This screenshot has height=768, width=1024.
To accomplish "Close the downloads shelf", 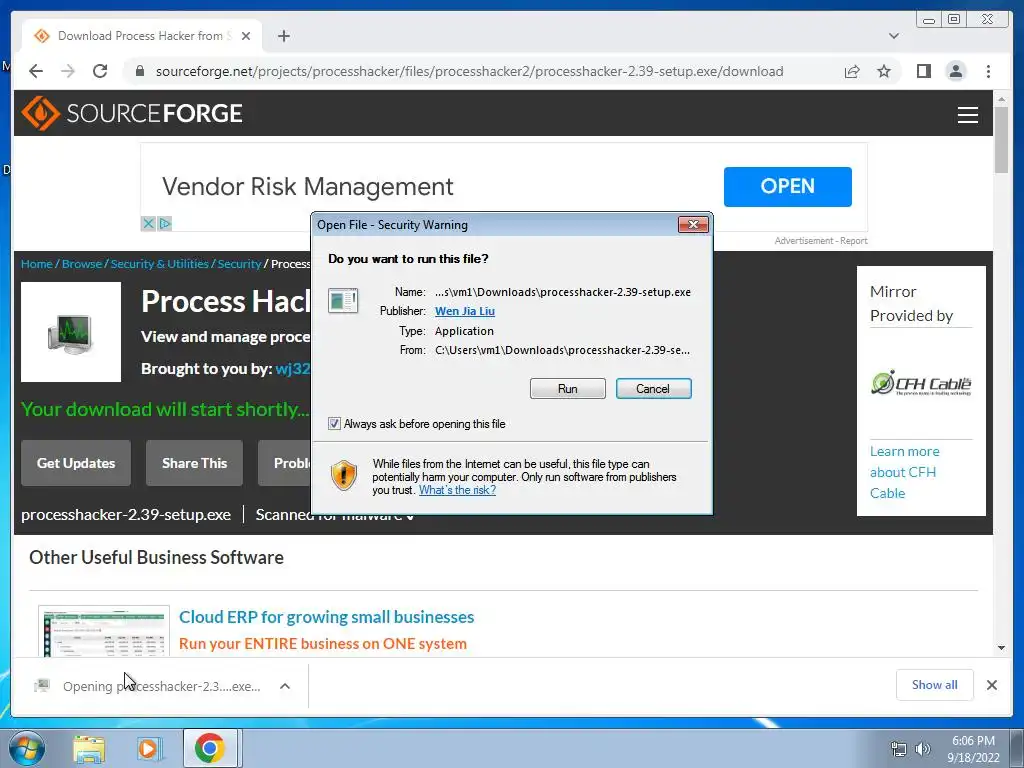I will (x=991, y=685).
